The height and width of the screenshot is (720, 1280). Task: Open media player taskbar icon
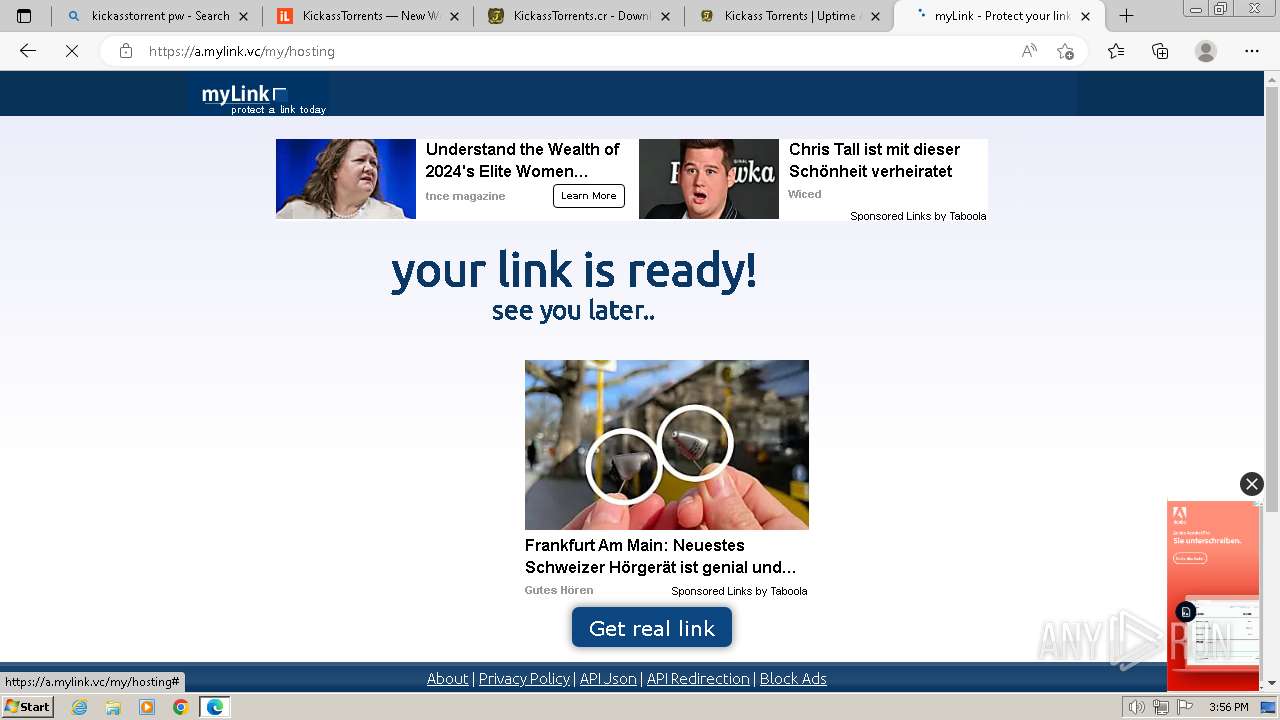[x=147, y=707]
